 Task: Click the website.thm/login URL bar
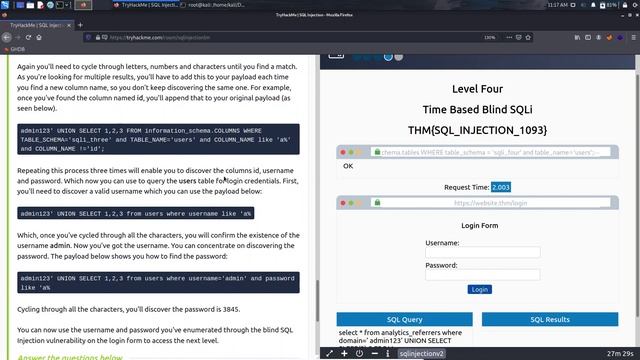[490, 203]
